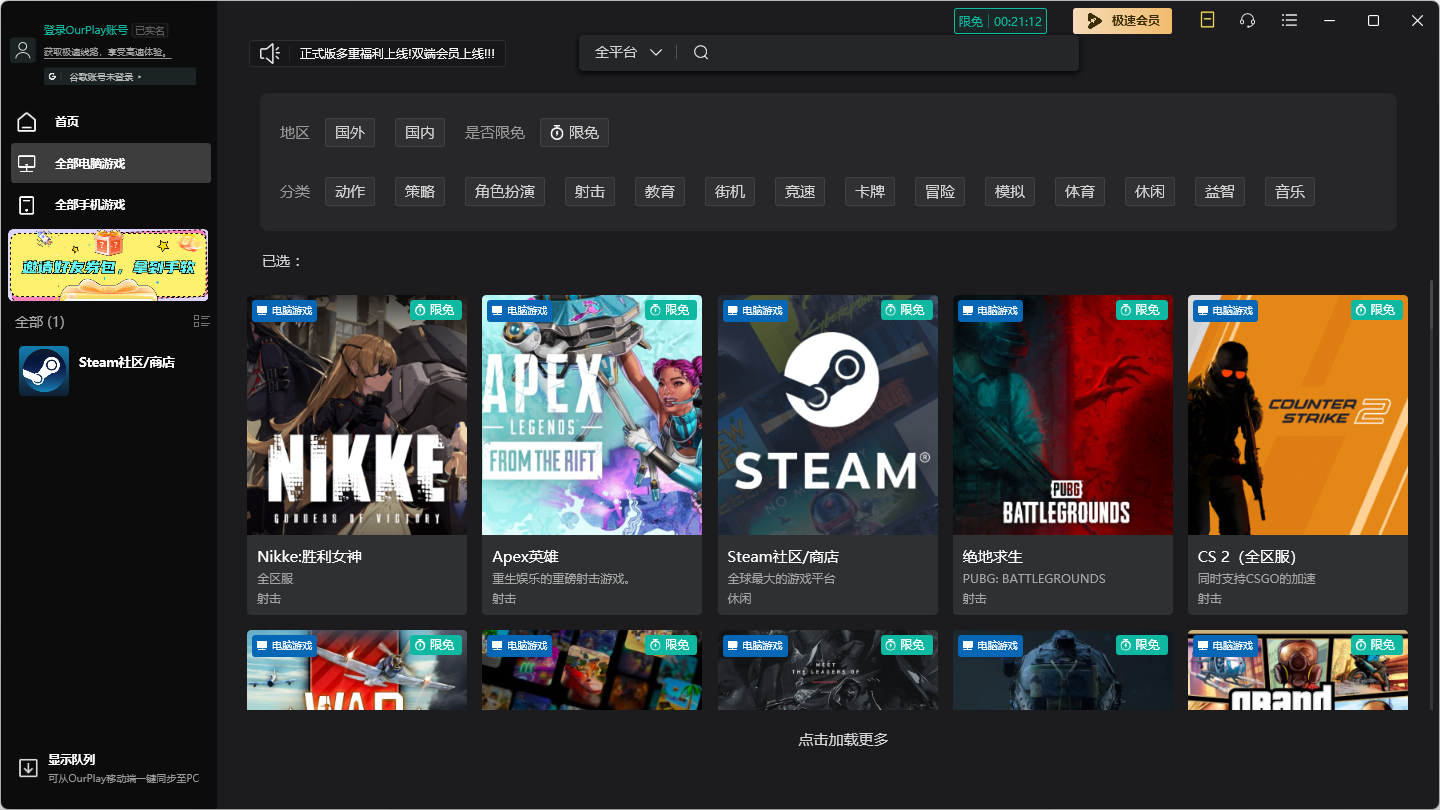The height and width of the screenshot is (810, 1440).
Task: Click the search magnifier icon
Action: 701,52
